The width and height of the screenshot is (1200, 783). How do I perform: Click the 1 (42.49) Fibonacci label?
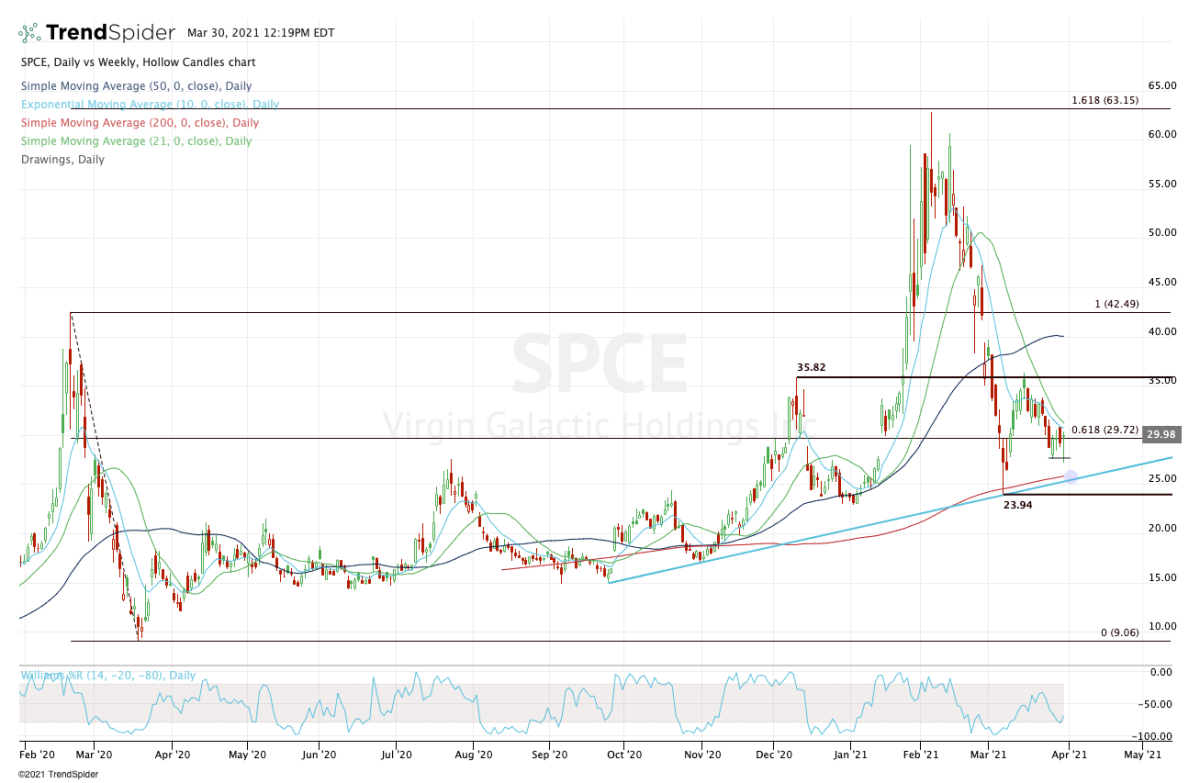pyautogui.click(x=1115, y=303)
